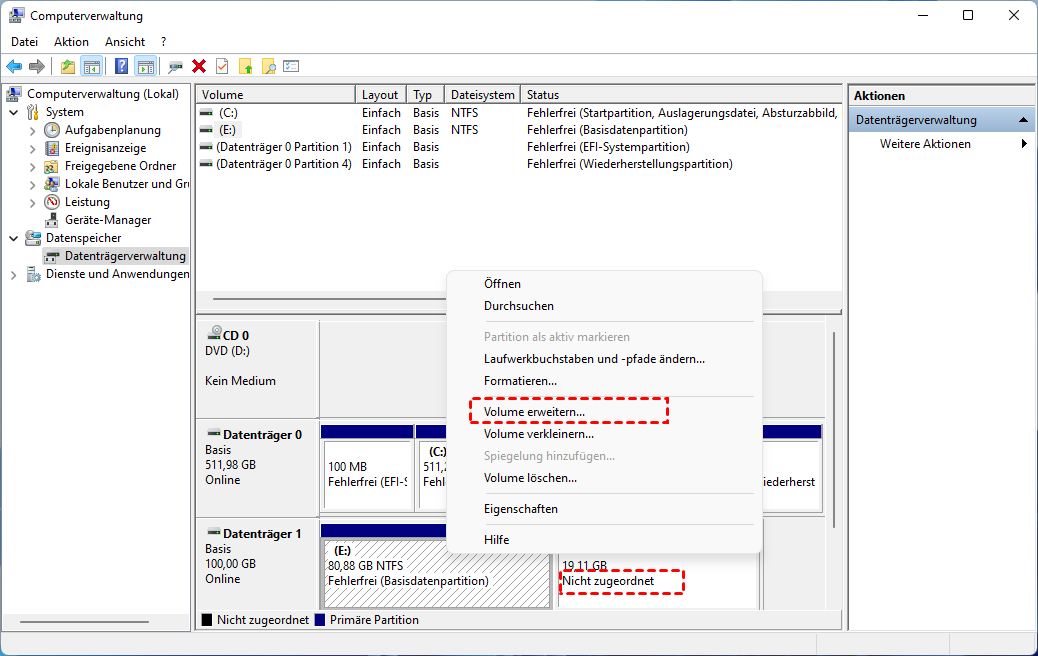
Task: Open Aufgabenplanung clock icon
Action: point(52,130)
